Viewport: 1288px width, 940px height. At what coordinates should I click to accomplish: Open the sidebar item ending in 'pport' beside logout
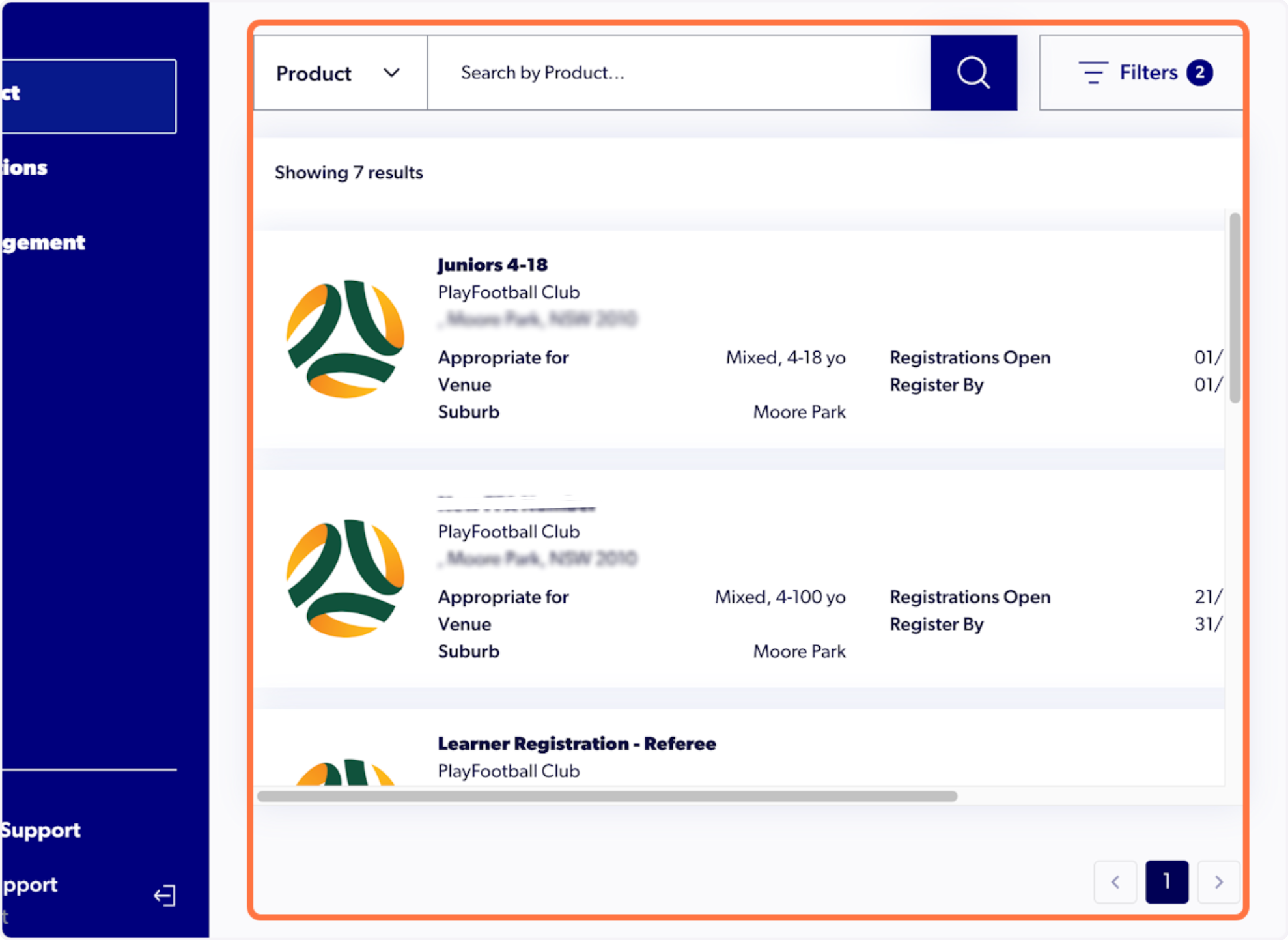click(29, 885)
